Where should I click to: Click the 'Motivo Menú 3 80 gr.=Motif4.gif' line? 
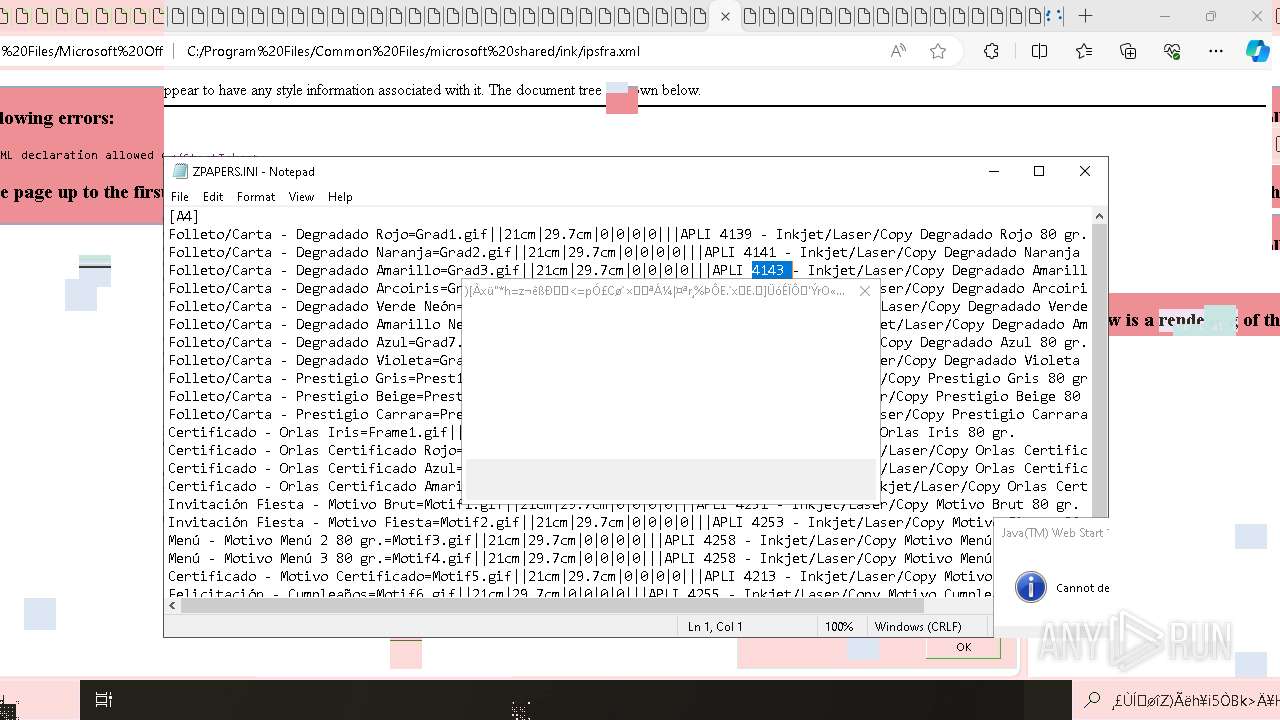coord(580,558)
